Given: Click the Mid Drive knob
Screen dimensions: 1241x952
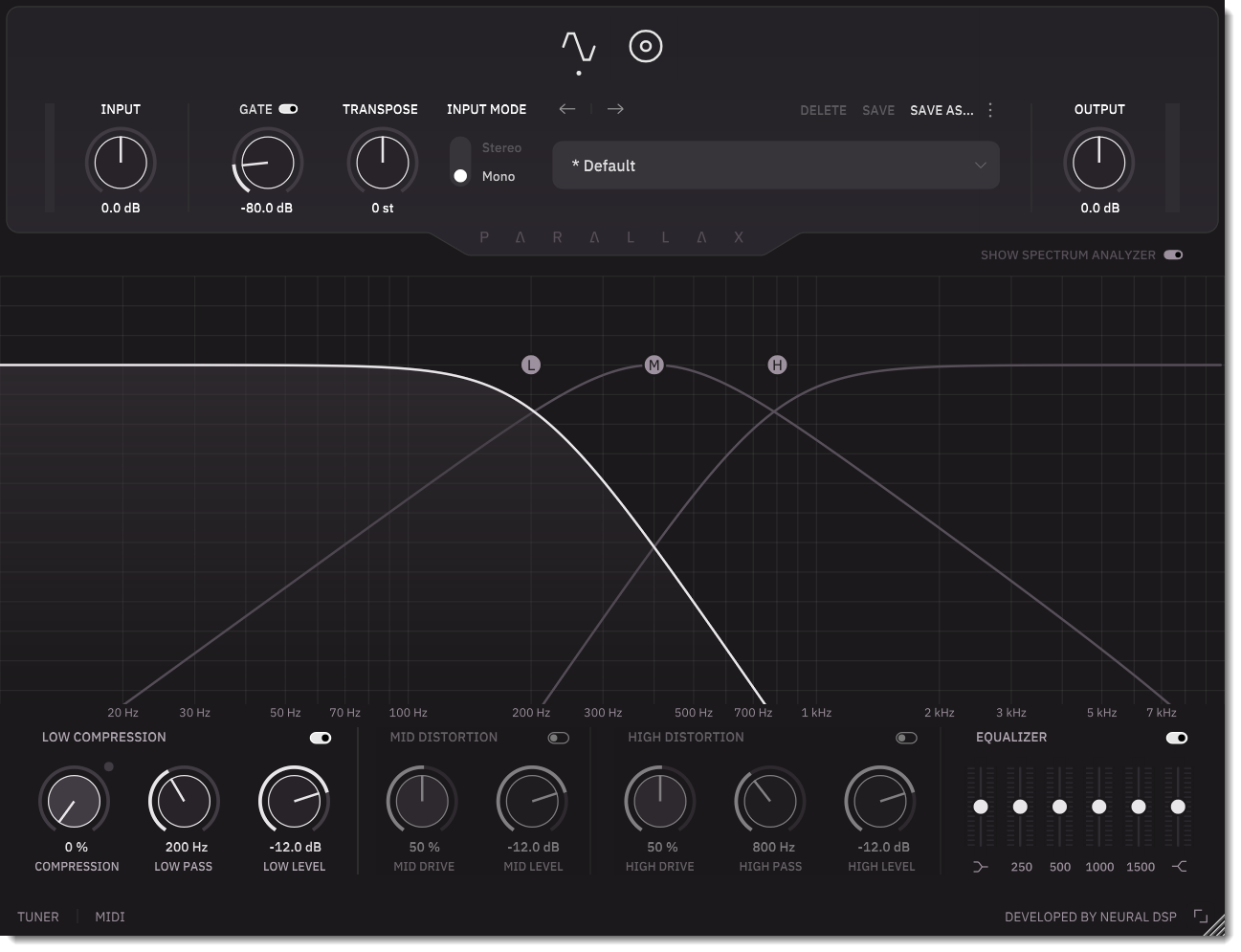Looking at the screenshot, I should point(422,801).
